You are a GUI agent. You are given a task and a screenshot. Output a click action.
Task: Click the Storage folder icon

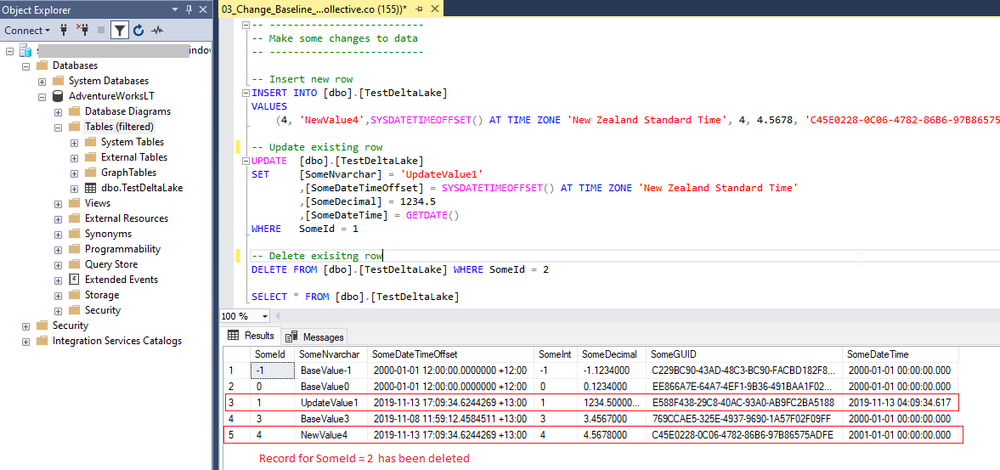click(x=74, y=295)
